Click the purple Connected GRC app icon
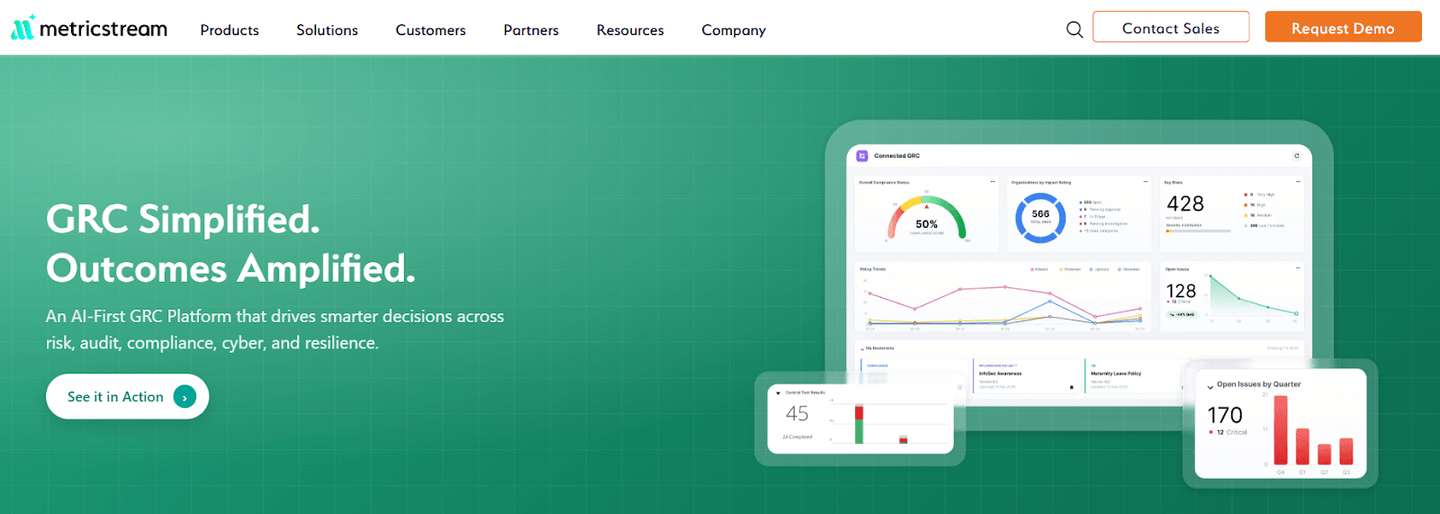The image size is (1440, 514). [862, 155]
